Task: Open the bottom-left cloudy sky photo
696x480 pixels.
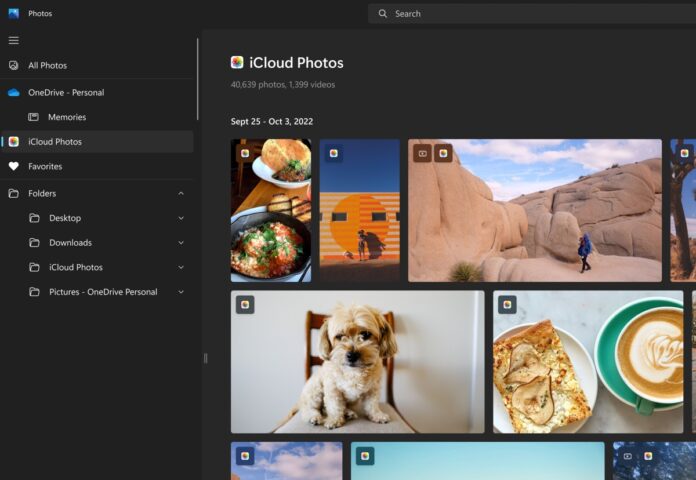Action: [287, 461]
